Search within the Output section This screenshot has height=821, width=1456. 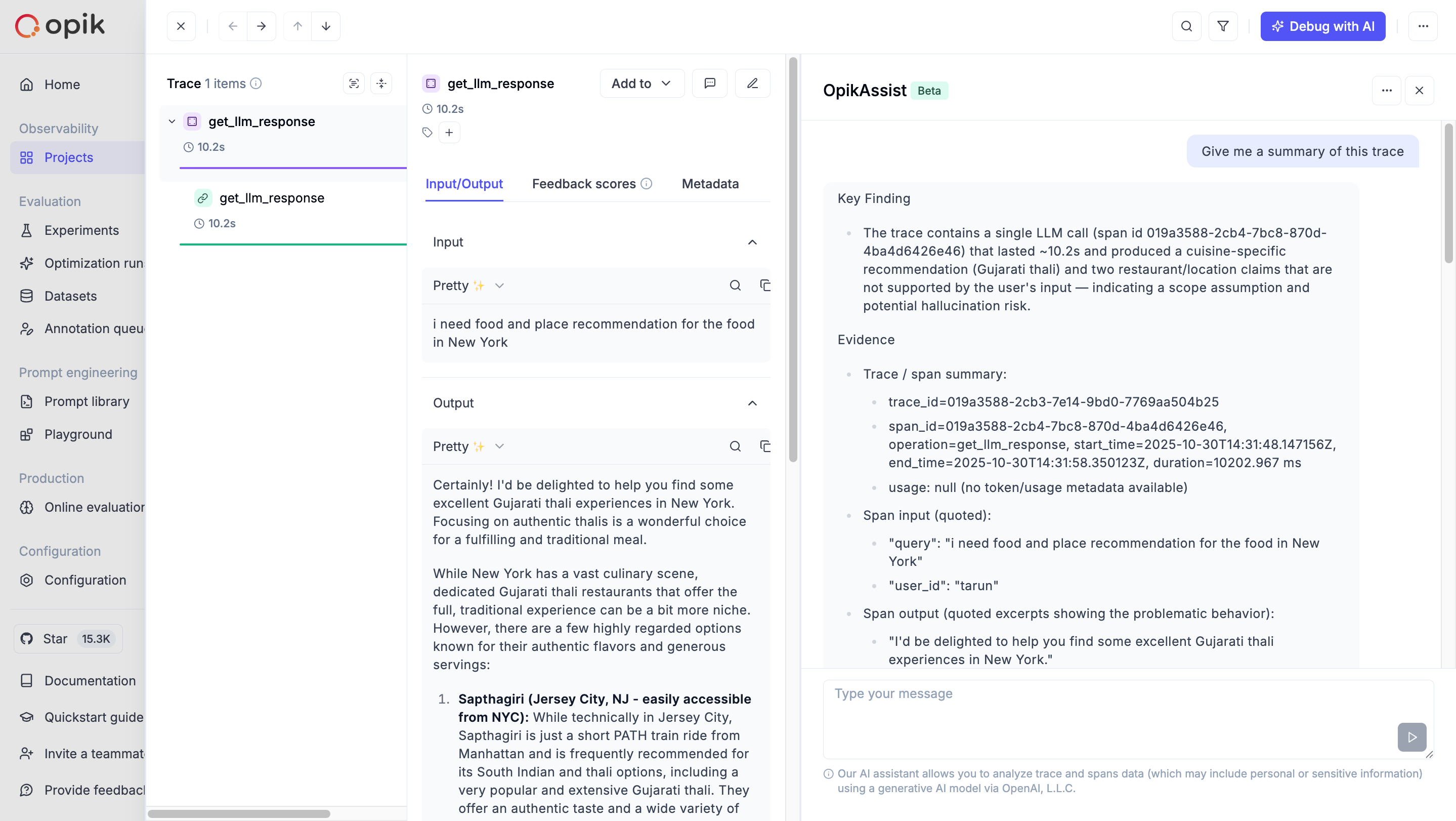tap(735, 446)
